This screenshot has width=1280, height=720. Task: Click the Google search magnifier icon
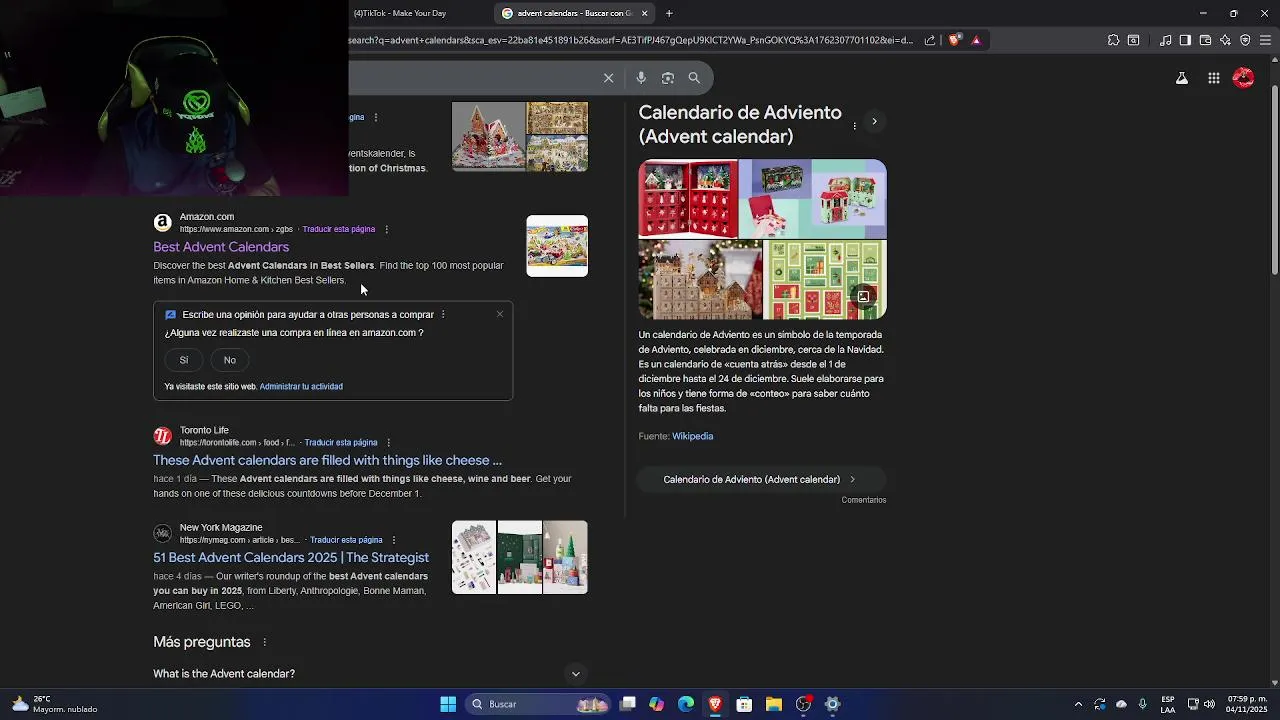[x=694, y=78]
